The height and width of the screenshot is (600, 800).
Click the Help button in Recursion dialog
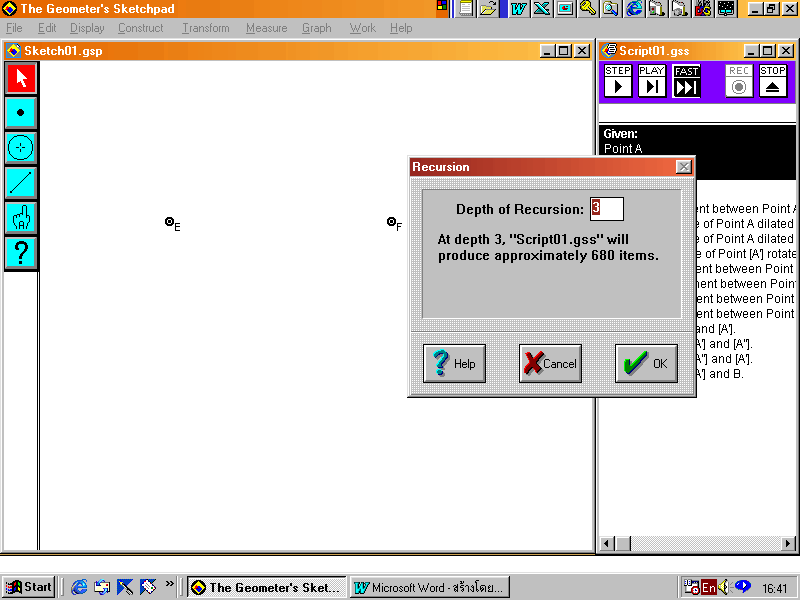pyautogui.click(x=454, y=363)
